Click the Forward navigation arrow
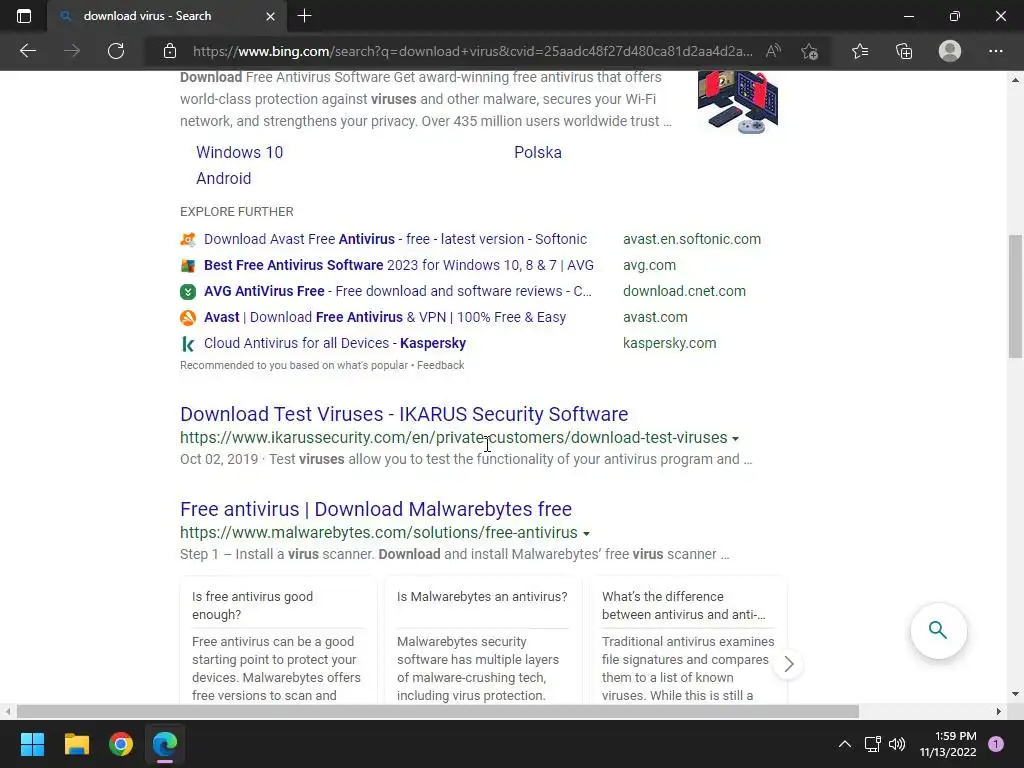The height and width of the screenshot is (768, 1024). point(72,51)
